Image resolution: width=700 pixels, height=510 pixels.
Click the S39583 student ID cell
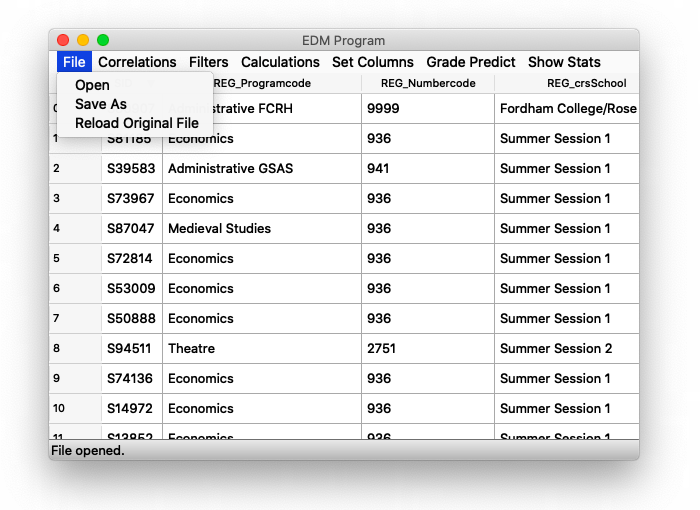click(131, 169)
